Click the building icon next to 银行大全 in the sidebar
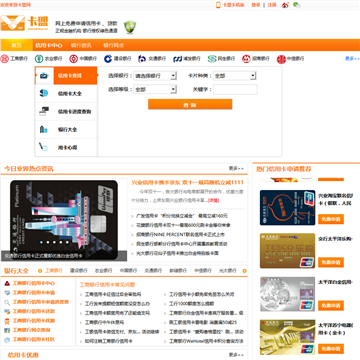 click(44, 129)
